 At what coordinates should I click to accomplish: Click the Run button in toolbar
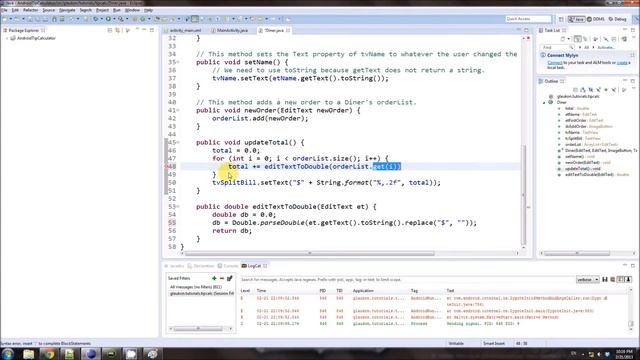(x=108, y=19)
